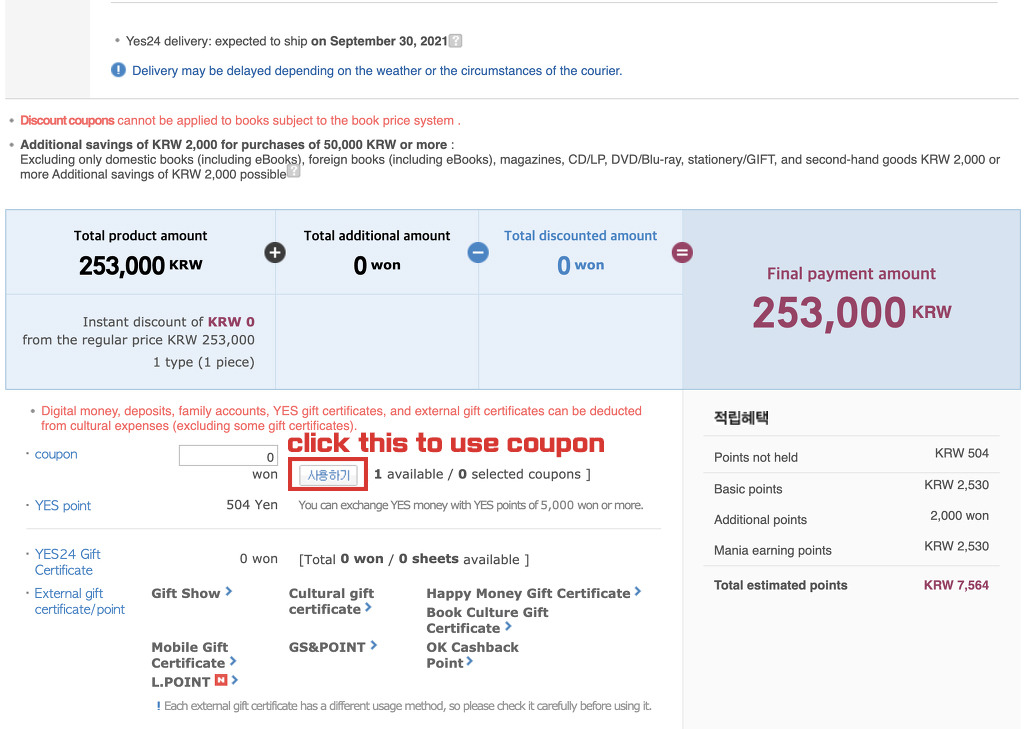Select OK Cashback Point

[472, 655]
